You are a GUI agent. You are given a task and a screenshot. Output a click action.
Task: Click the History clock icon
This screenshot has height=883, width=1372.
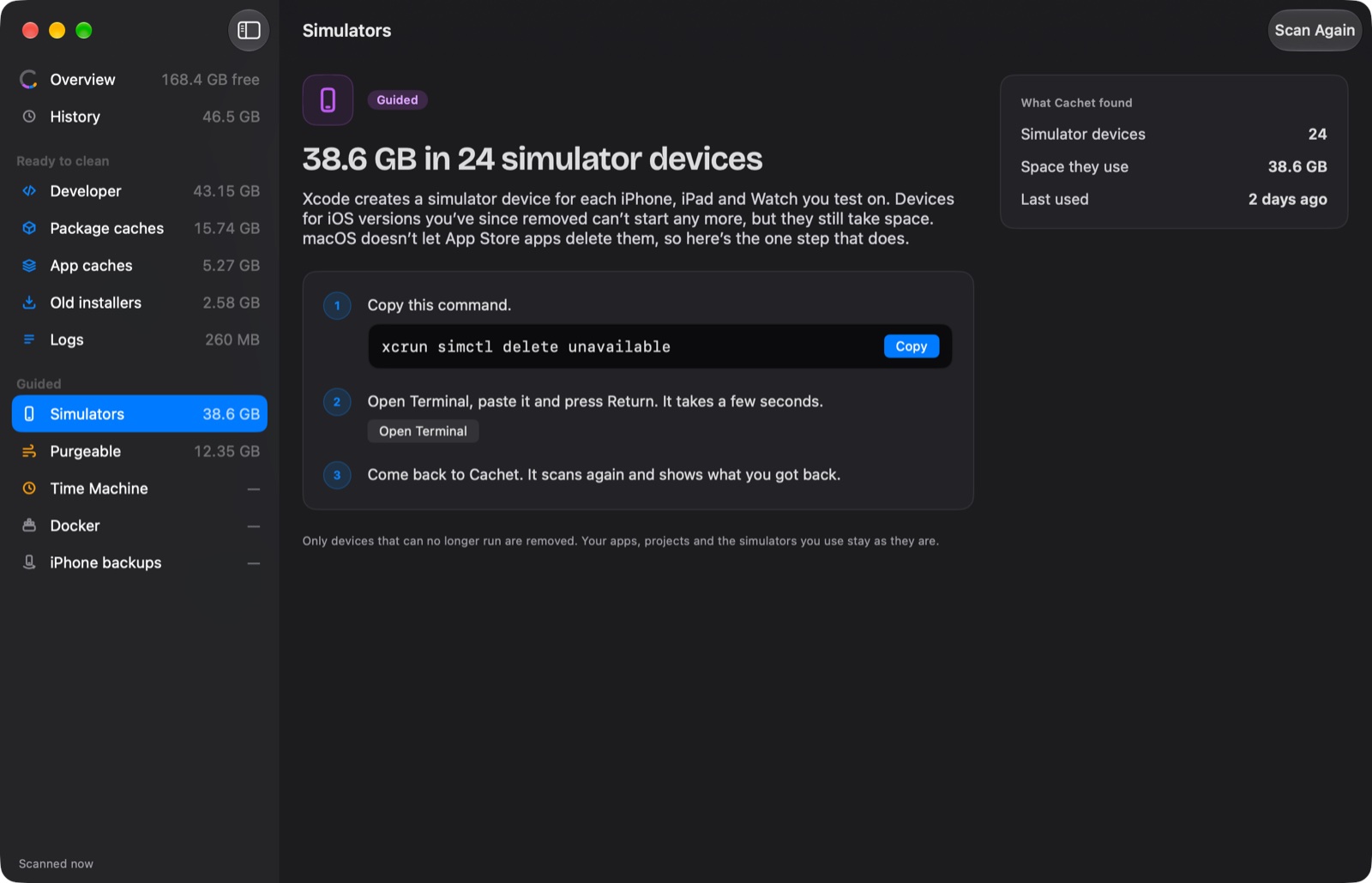29,117
